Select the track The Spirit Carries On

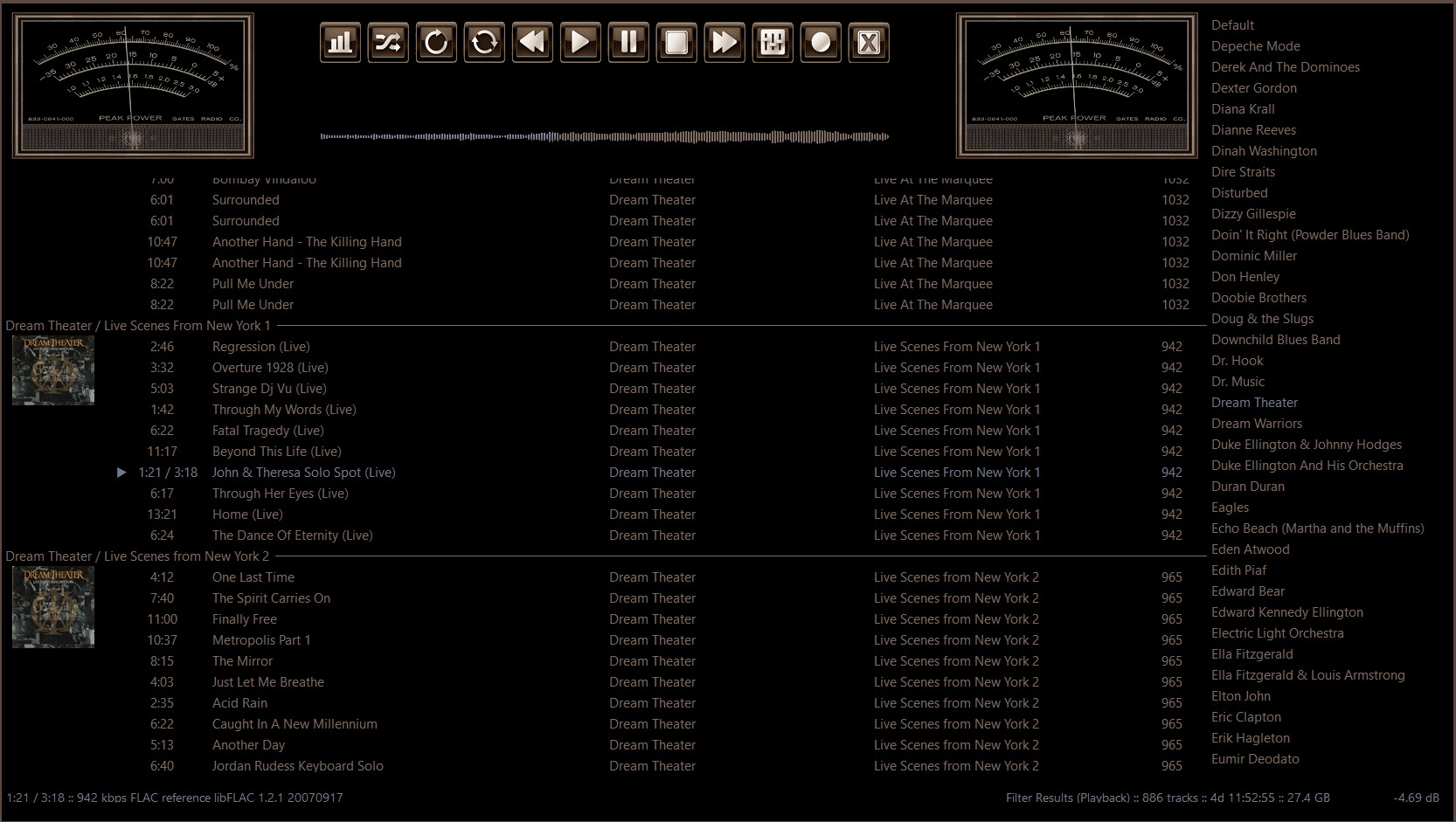pyautogui.click(x=271, y=598)
